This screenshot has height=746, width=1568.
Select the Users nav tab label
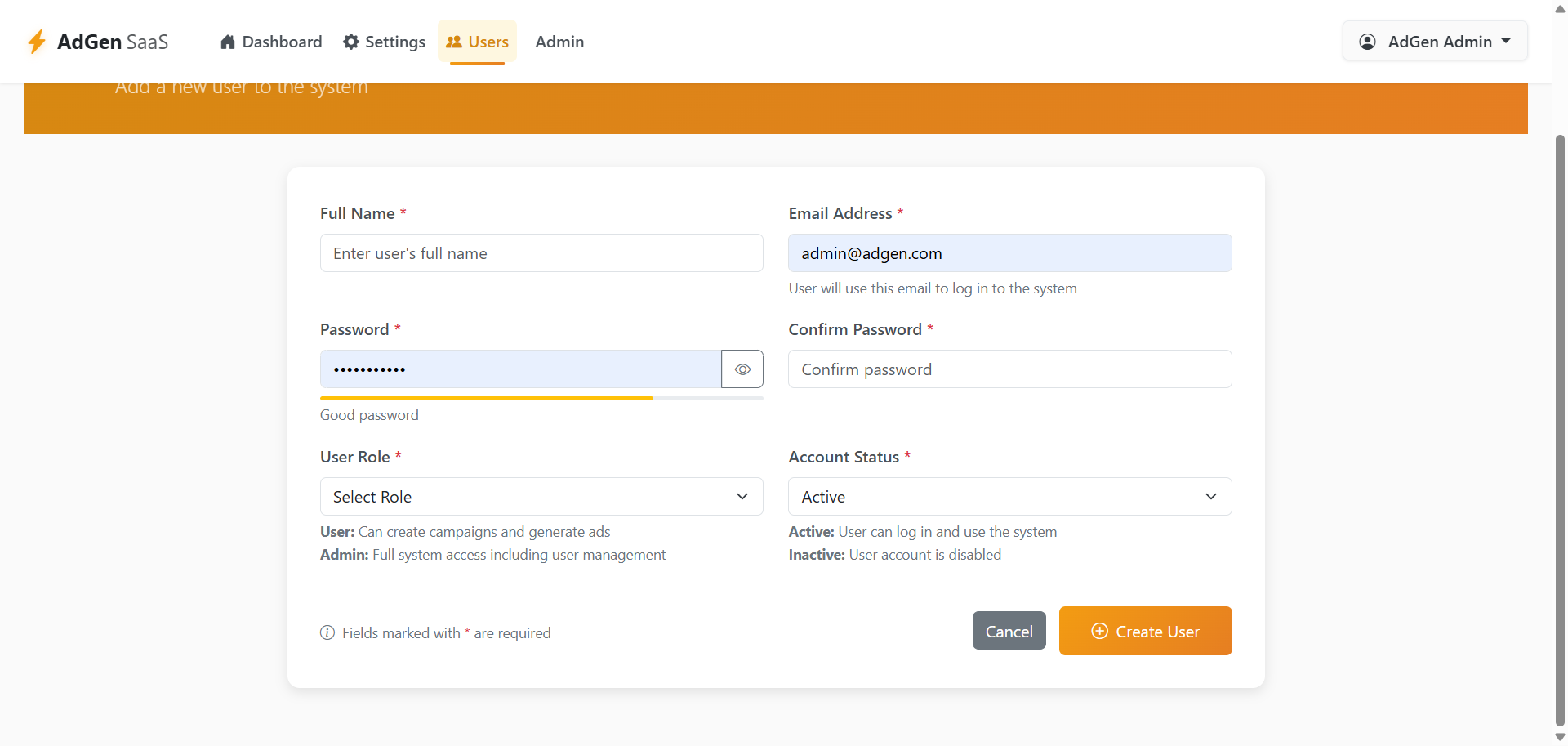click(488, 42)
